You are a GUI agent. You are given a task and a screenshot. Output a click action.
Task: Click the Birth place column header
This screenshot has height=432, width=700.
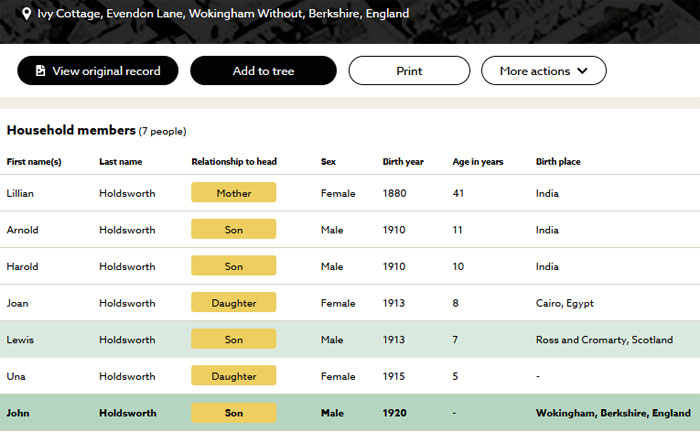pyautogui.click(x=558, y=162)
